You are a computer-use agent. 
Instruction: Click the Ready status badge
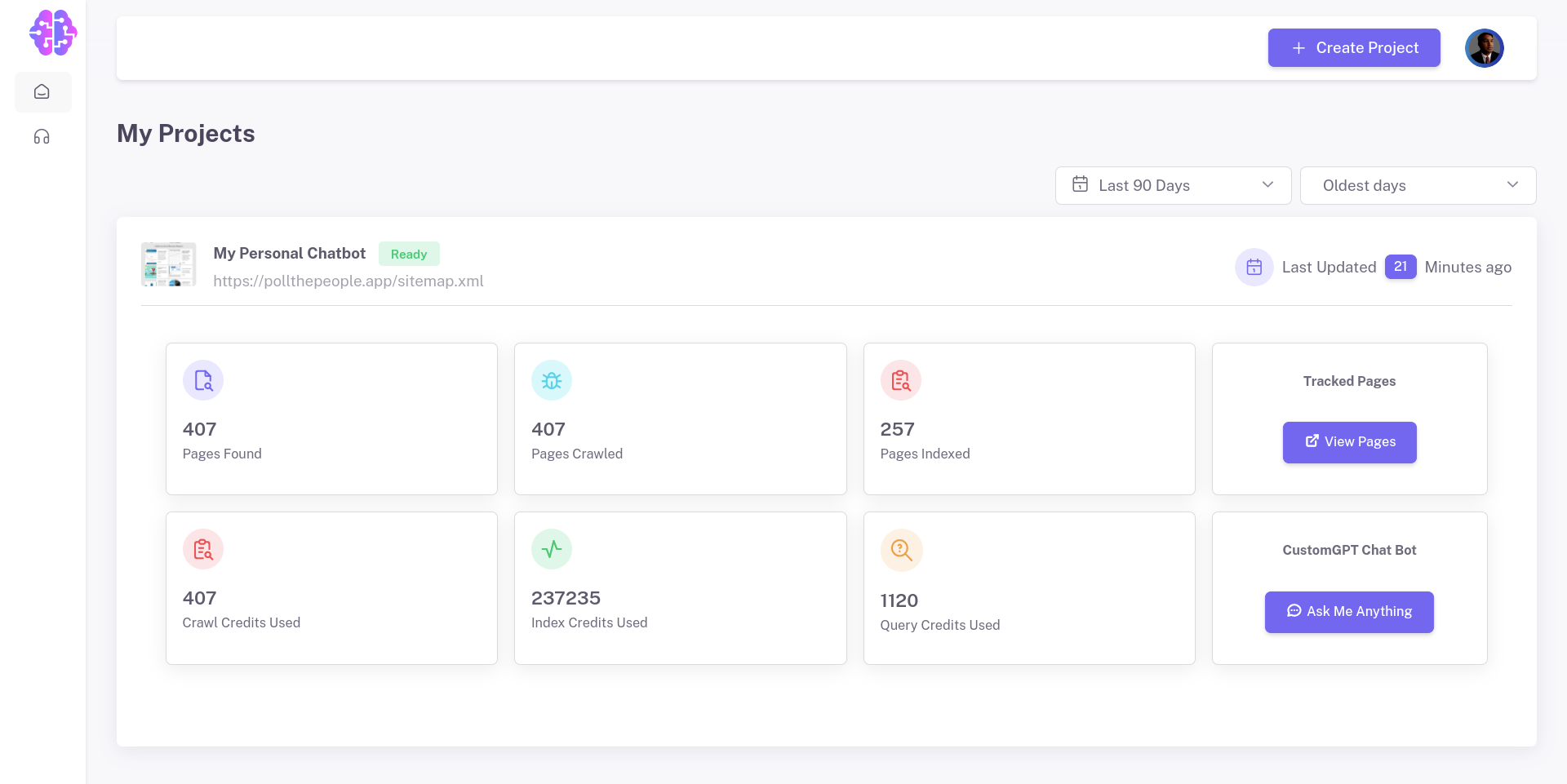[409, 254]
